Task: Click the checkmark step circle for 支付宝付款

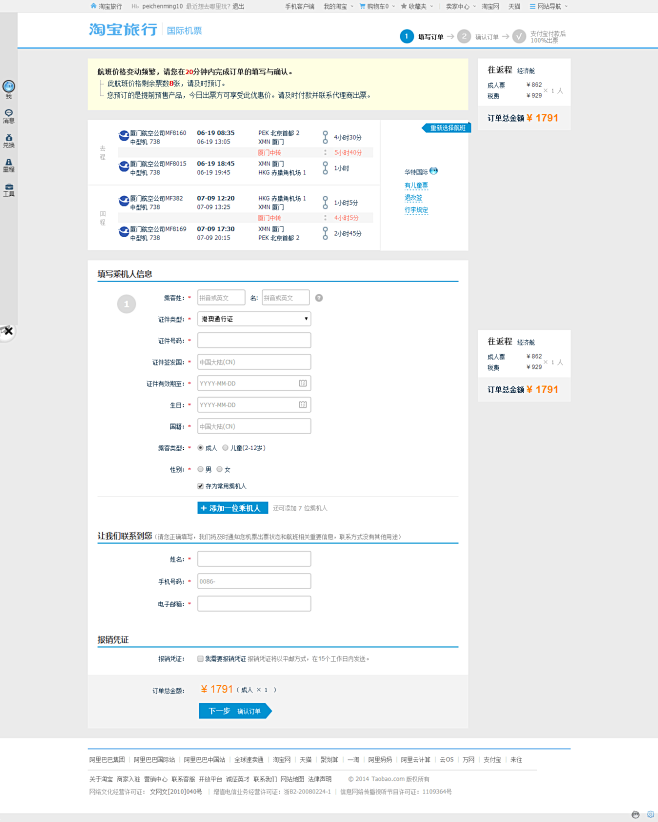Action: 519,36
